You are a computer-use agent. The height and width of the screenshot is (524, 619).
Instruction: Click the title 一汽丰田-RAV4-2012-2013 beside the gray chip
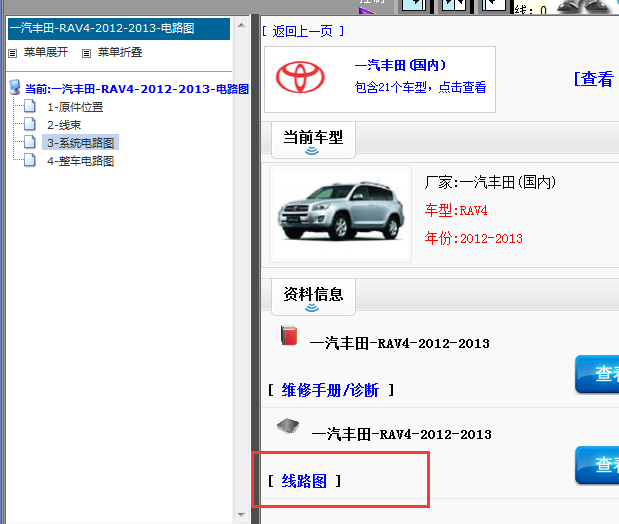coord(401,434)
